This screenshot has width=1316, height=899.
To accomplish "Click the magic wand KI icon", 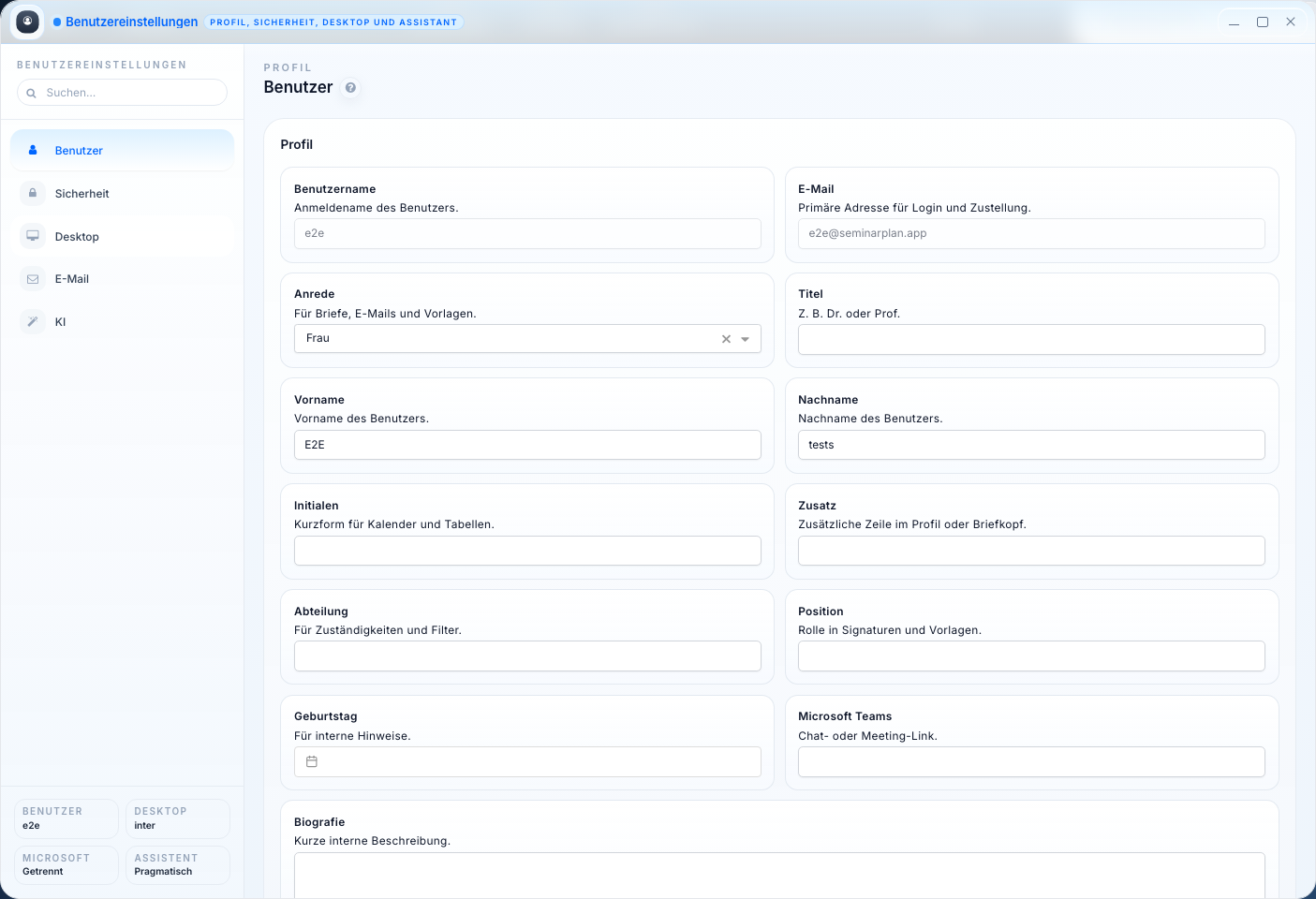I will coord(33,322).
